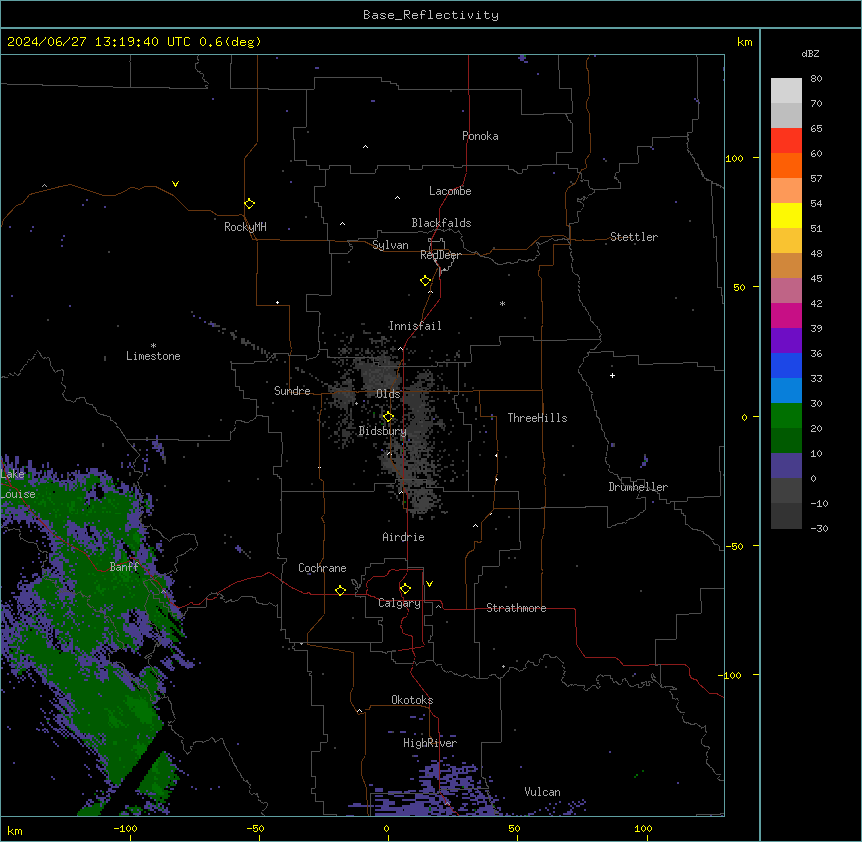Click the Olds town label
The width and height of the screenshot is (862, 842).
pyautogui.click(x=388, y=394)
